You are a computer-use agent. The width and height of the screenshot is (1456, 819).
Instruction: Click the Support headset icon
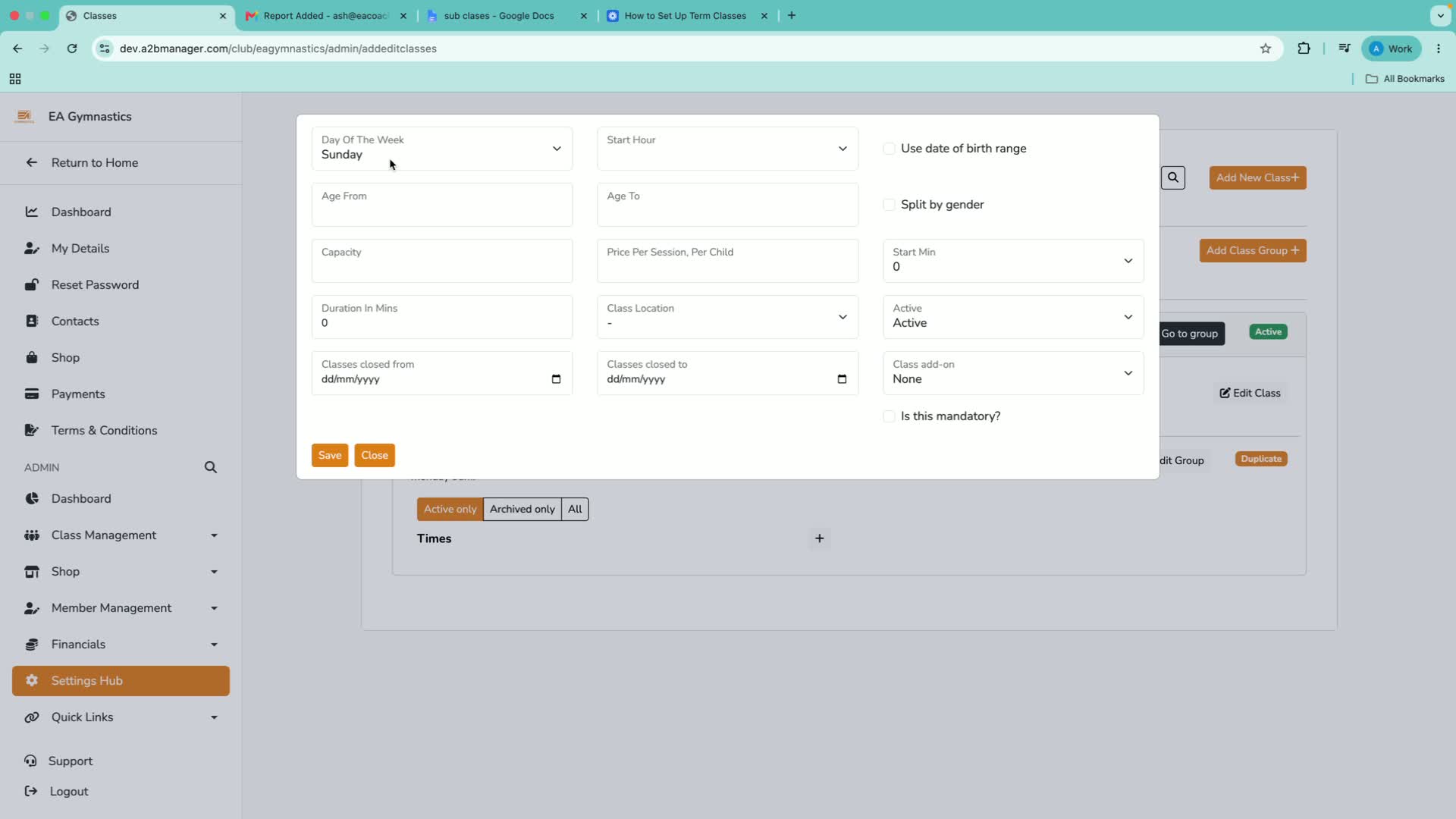[30, 761]
